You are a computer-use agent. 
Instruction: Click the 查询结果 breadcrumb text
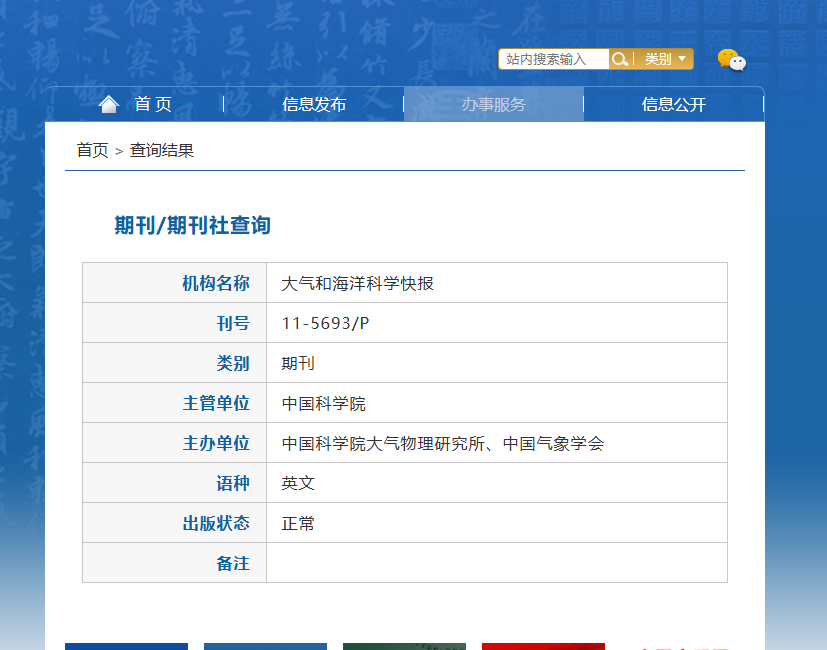coord(162,150)
